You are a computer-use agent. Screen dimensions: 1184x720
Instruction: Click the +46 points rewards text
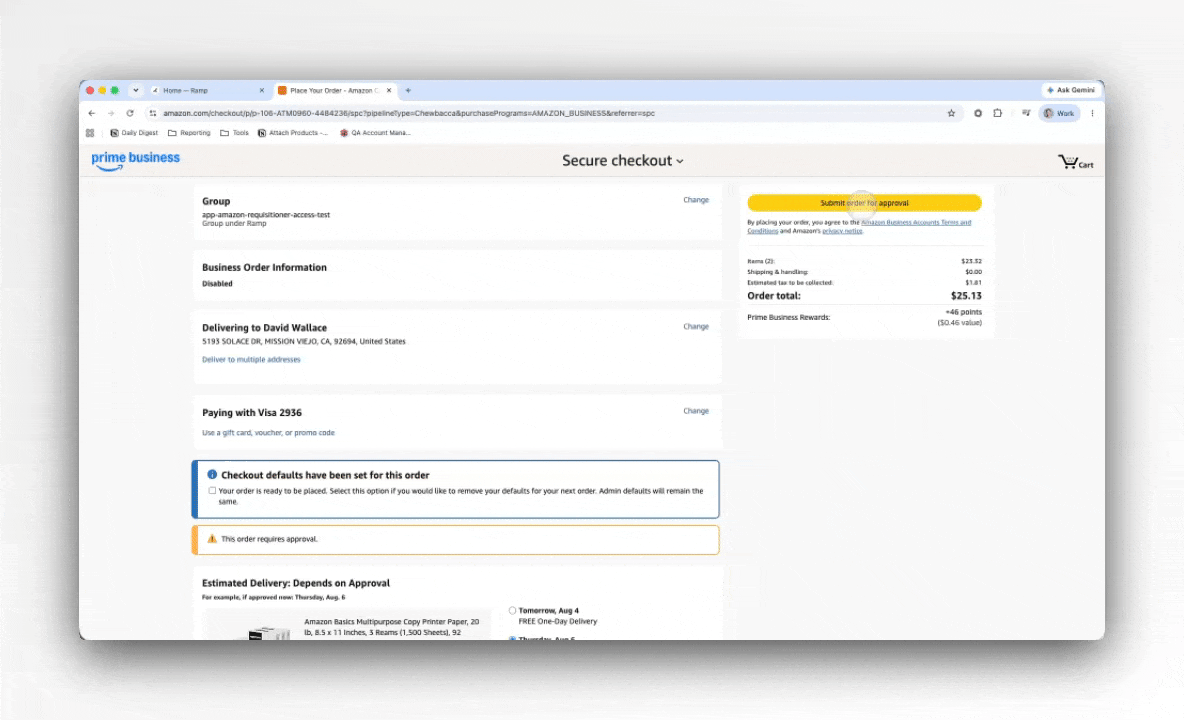point(964,312)
